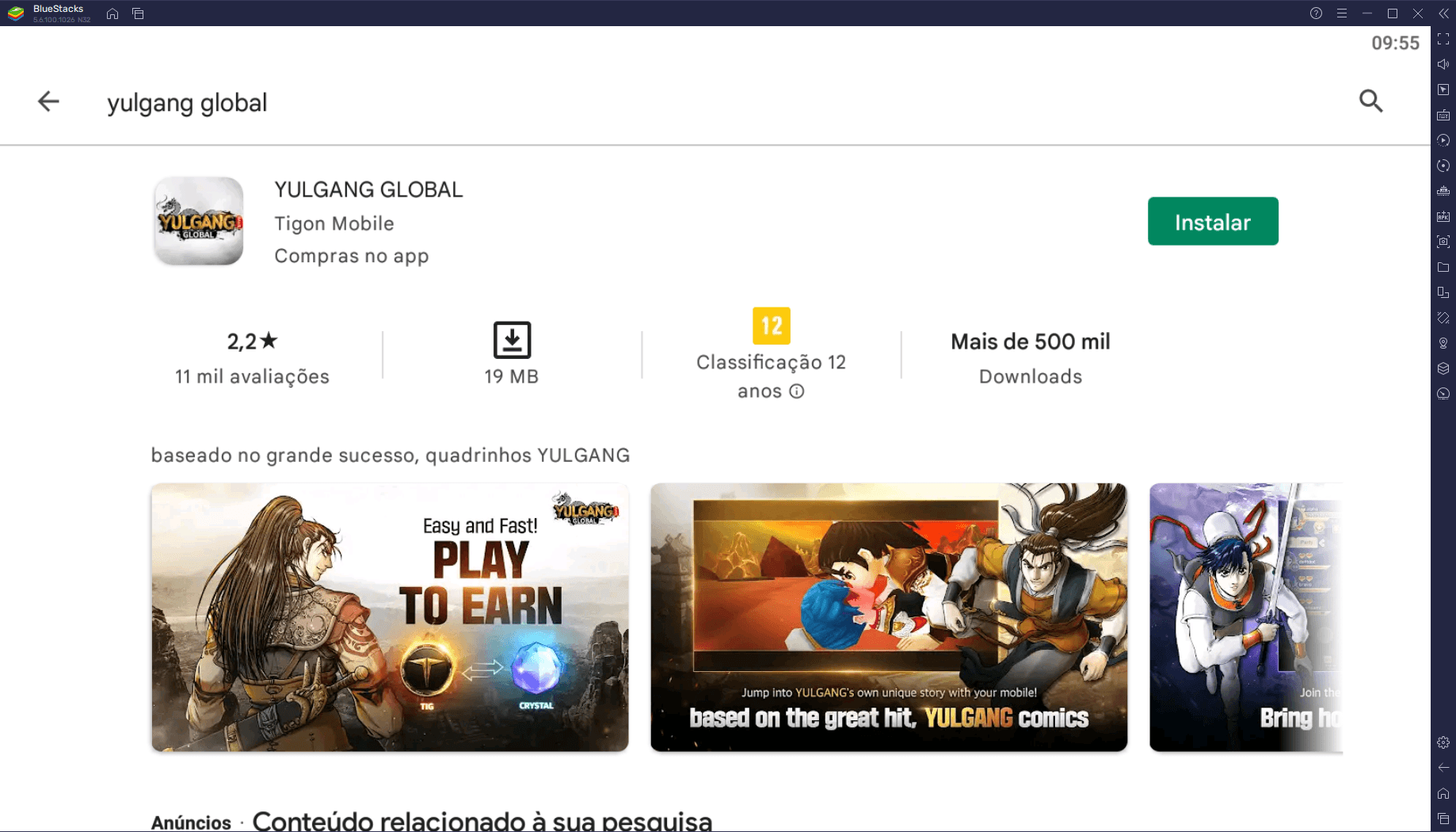Viewport: 1456px width, 832px height.
Task: Open the Play Store search magnifier
Action: (1370, 101)
